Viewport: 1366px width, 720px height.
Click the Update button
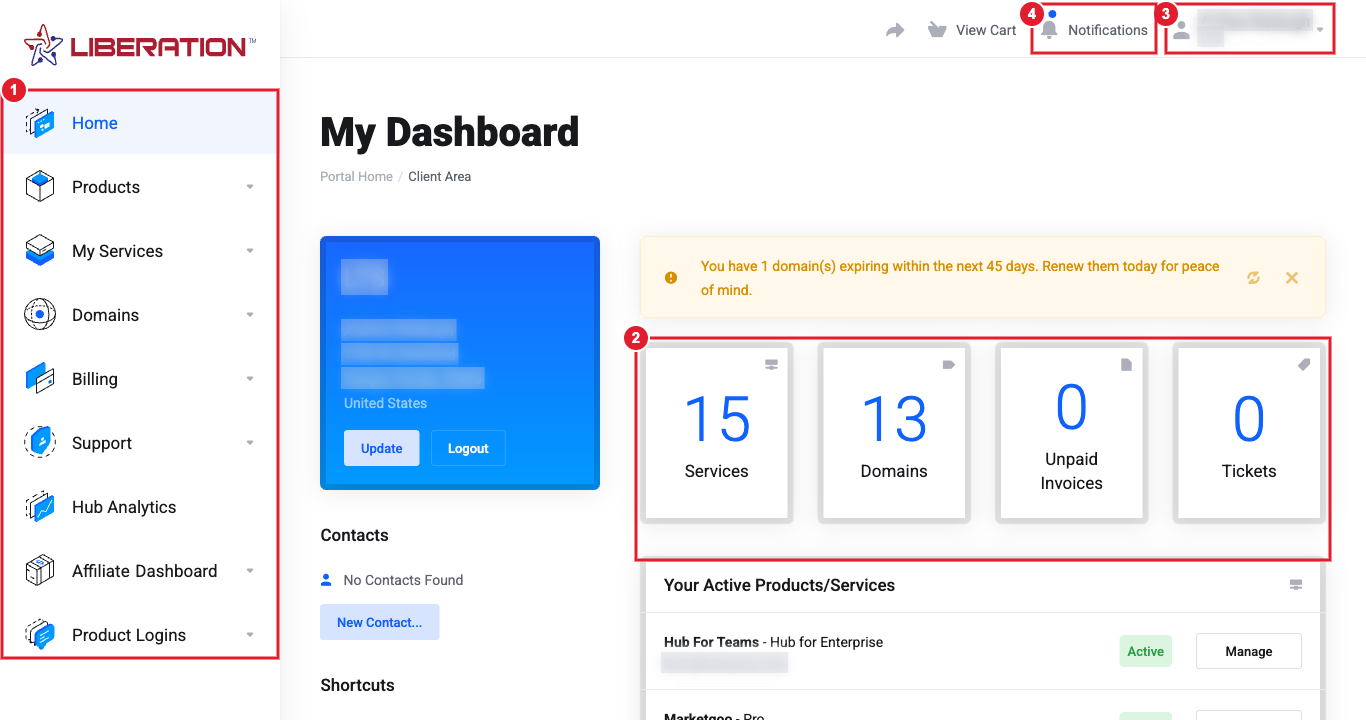381,448
